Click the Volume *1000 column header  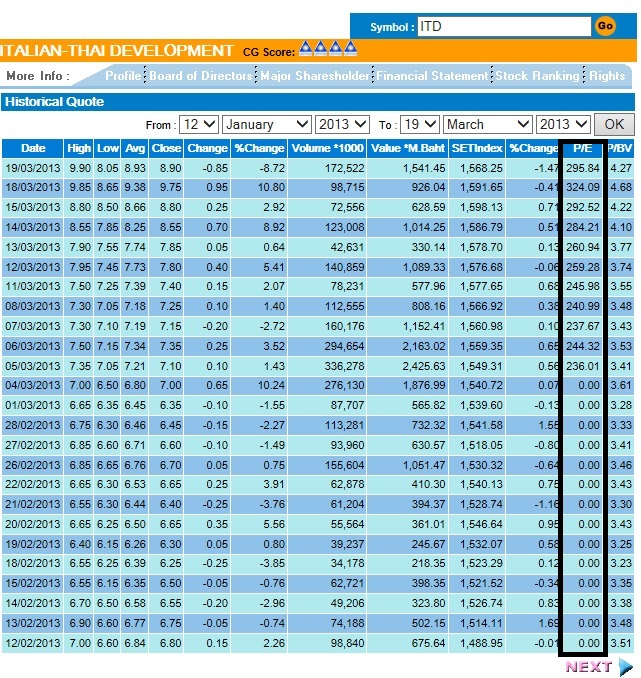(x=327, y=148)
